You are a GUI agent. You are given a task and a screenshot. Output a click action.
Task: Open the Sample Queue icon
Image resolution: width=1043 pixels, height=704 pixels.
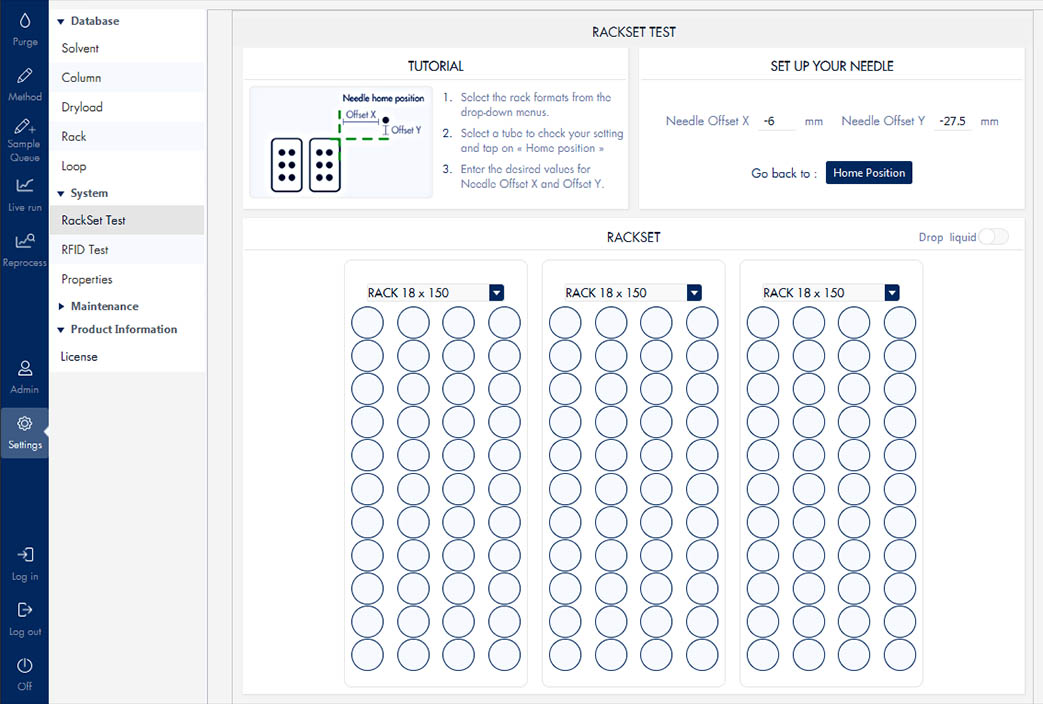tap(25, 126)
